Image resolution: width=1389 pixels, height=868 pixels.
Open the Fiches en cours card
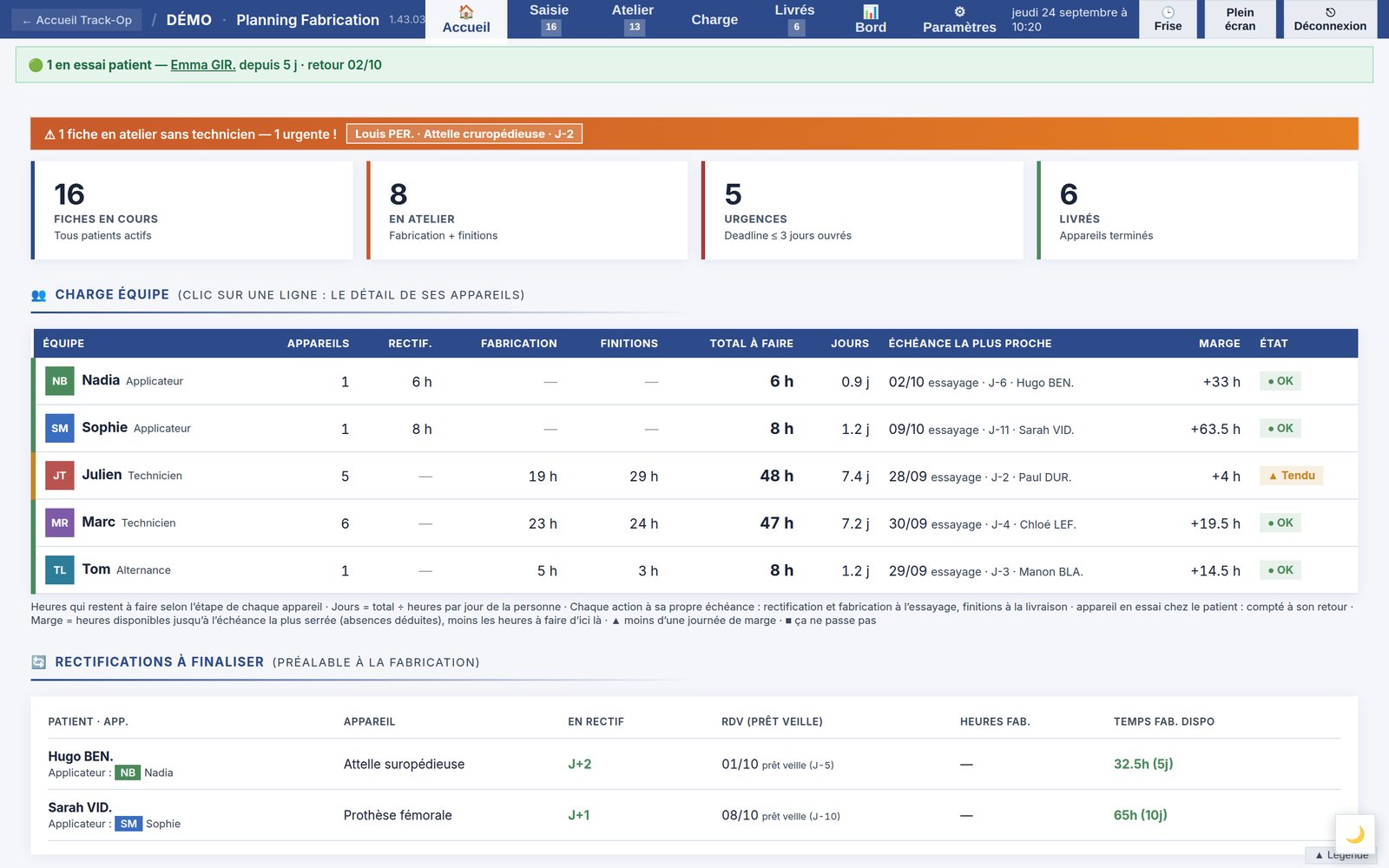[x=192, y=210]
